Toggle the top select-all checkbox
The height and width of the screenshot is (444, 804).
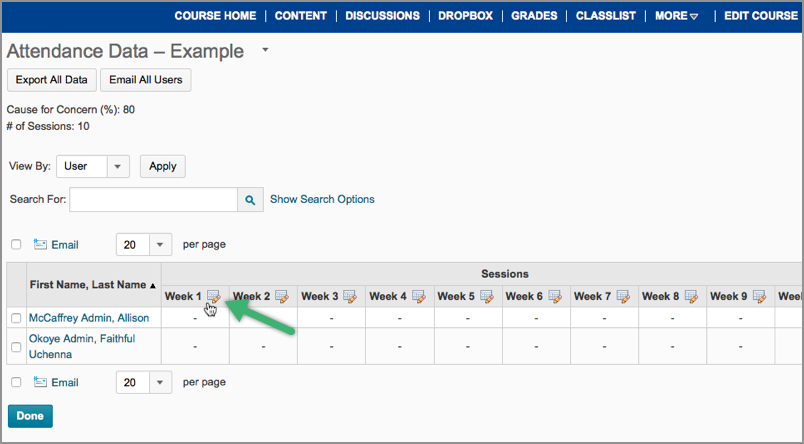coord(15,244)
